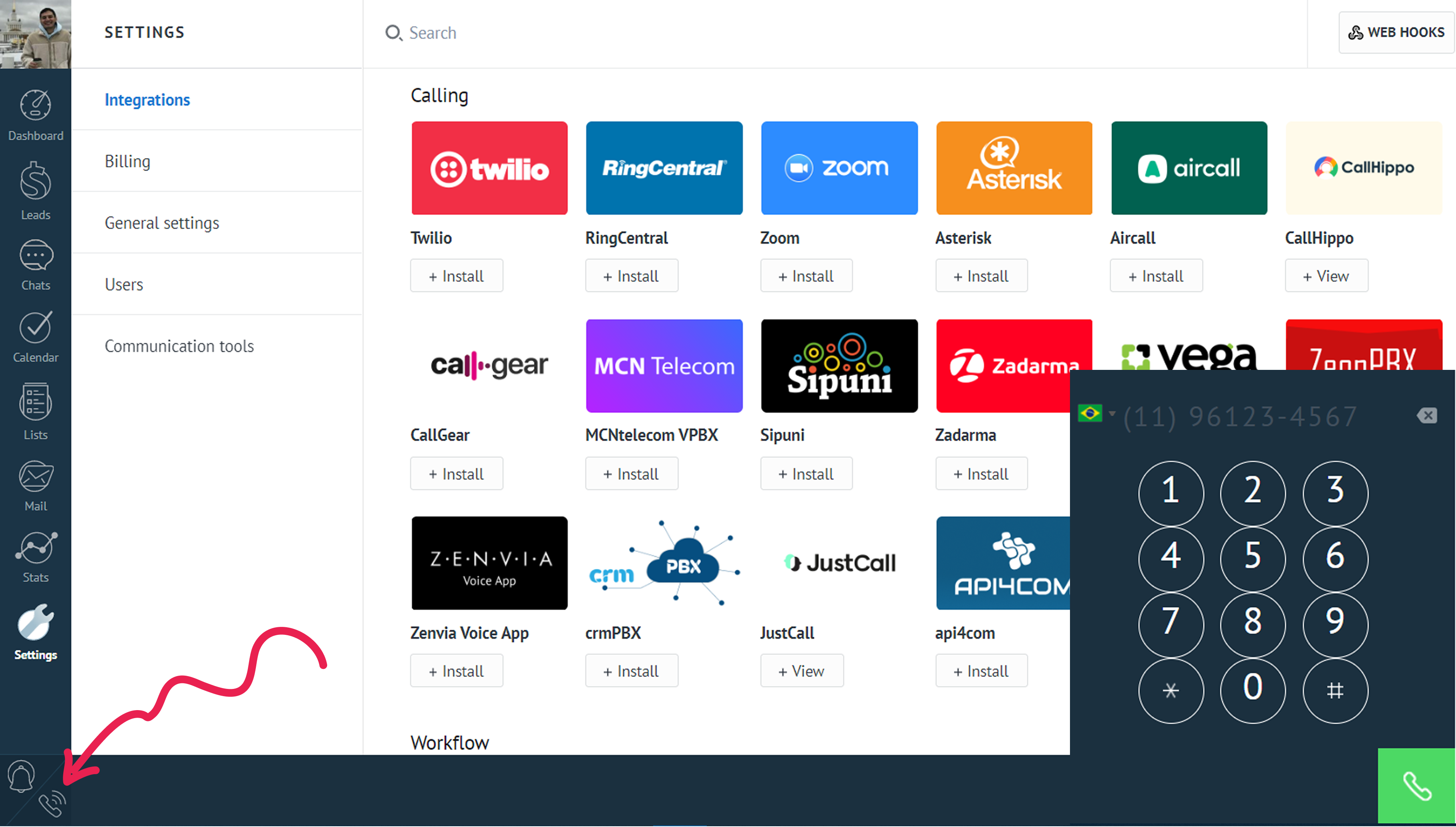Open the Lists section

(35, 412)
